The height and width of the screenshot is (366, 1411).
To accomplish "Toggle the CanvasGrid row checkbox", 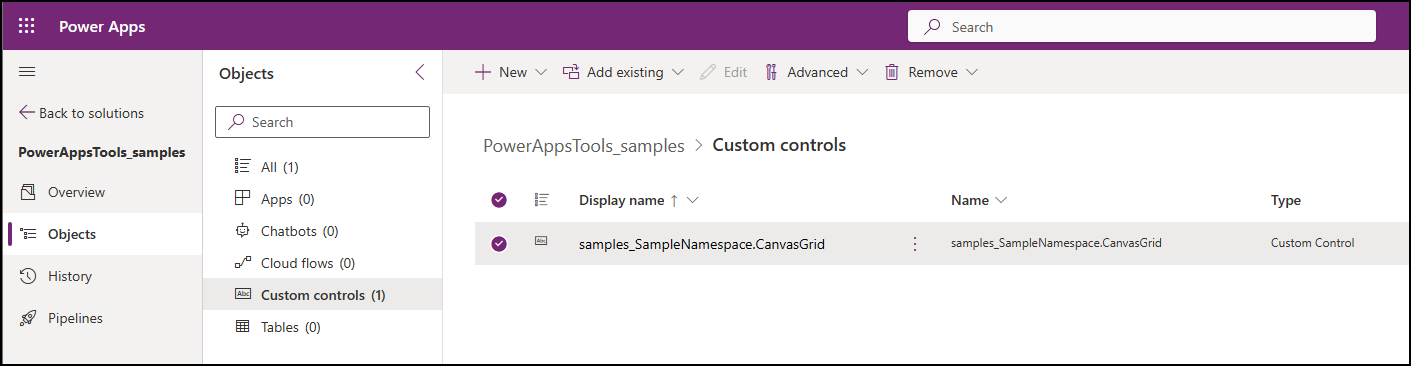I will pyautogui.click(x=499, y=243).
